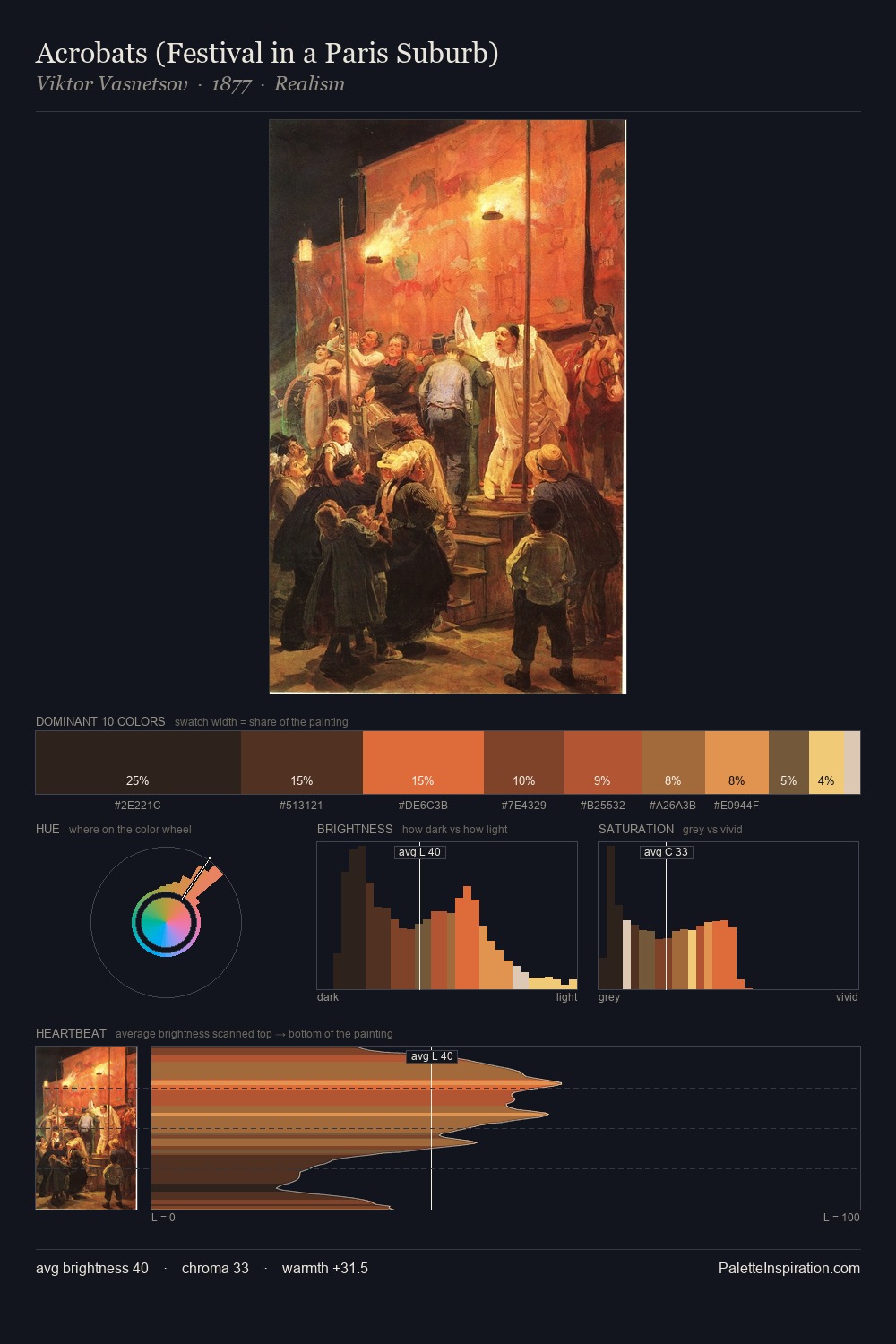Click the hex code #A26A3B text
The height and width of the screenshot is (1344, 896).
[x=673, y=806]
